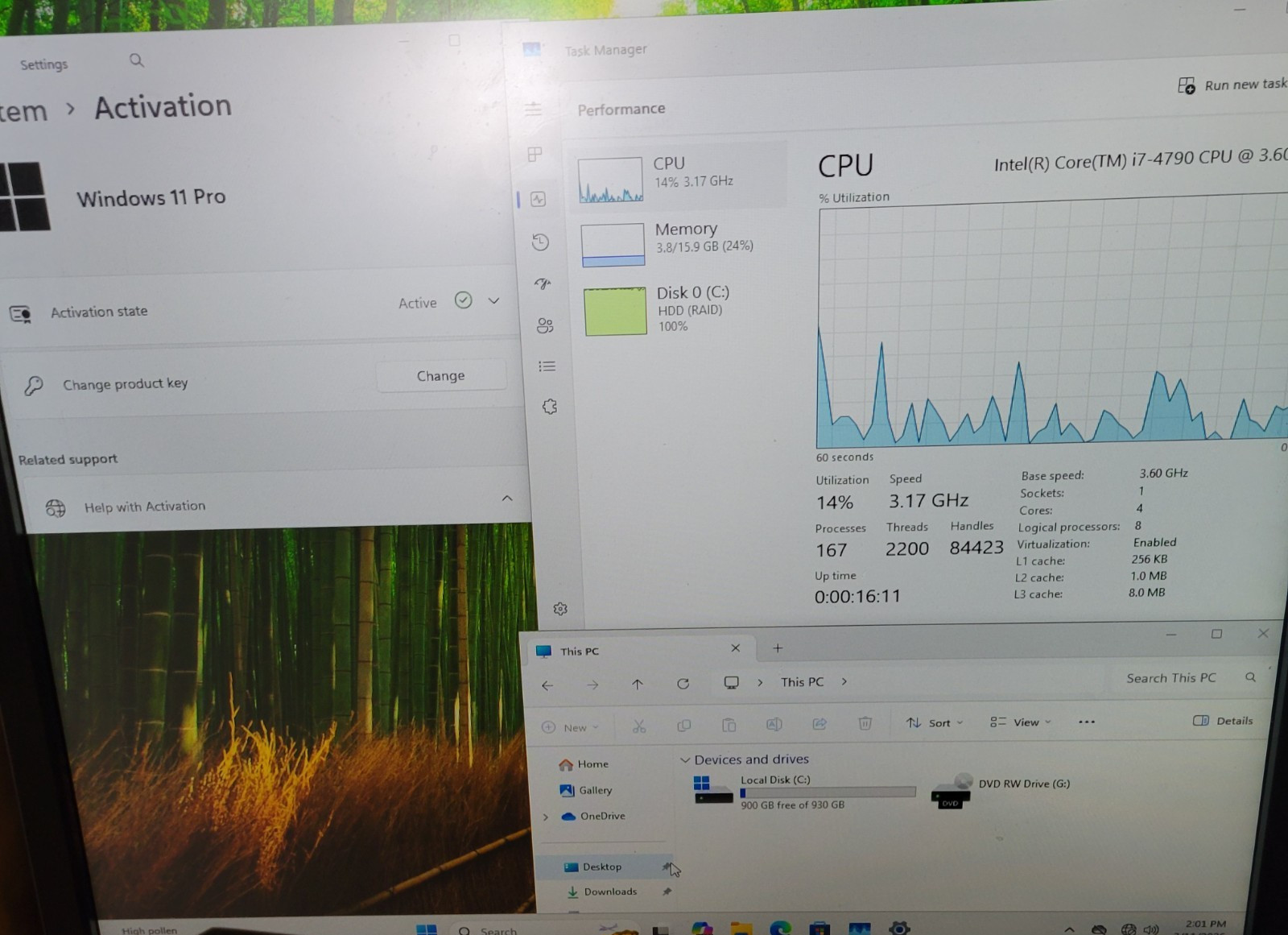Open Startup apps in Task Manager
This screenshot has width=1288, height=935.
click(x=543, y=283)
